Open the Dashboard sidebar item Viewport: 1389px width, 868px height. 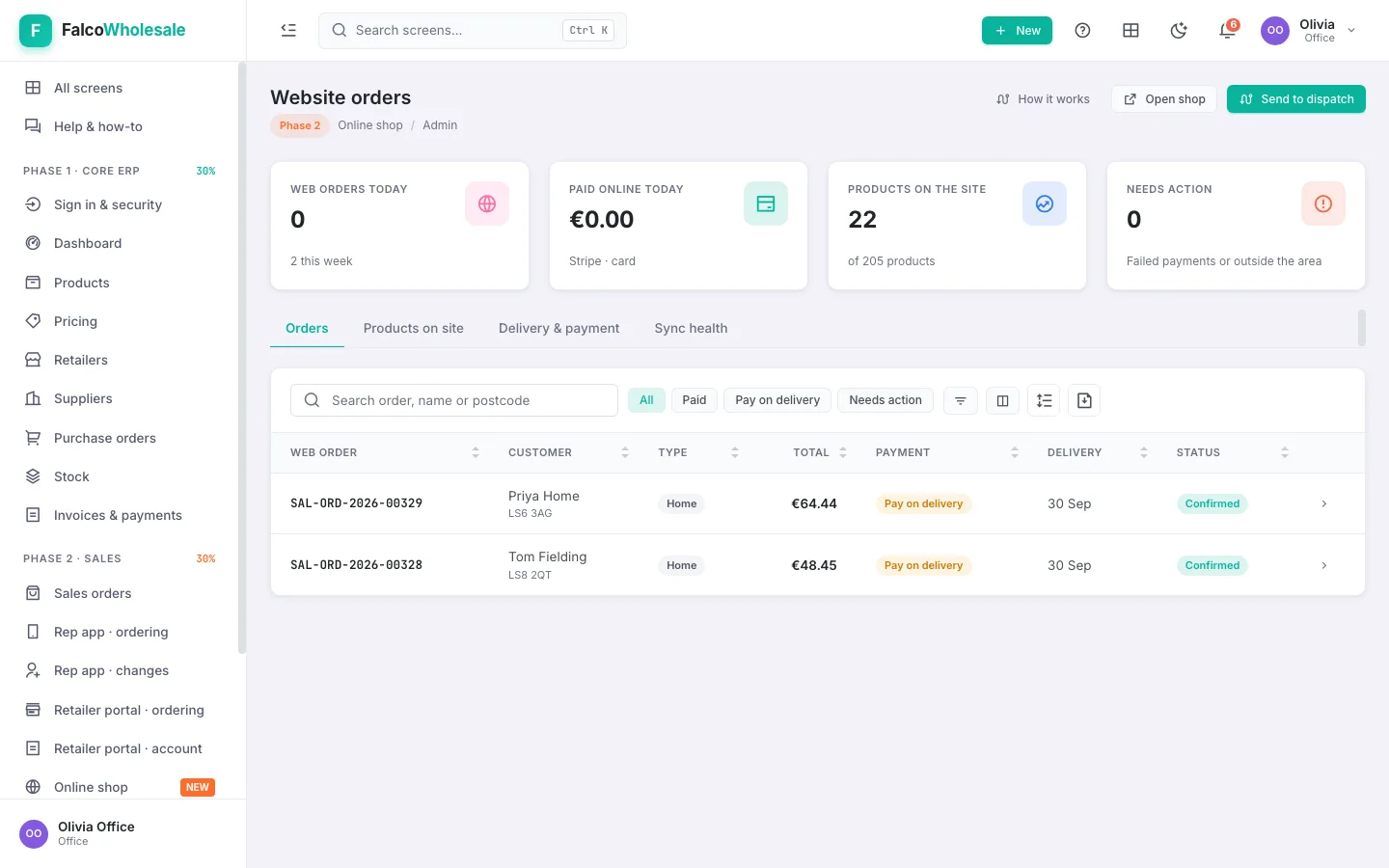click(120, 243)
